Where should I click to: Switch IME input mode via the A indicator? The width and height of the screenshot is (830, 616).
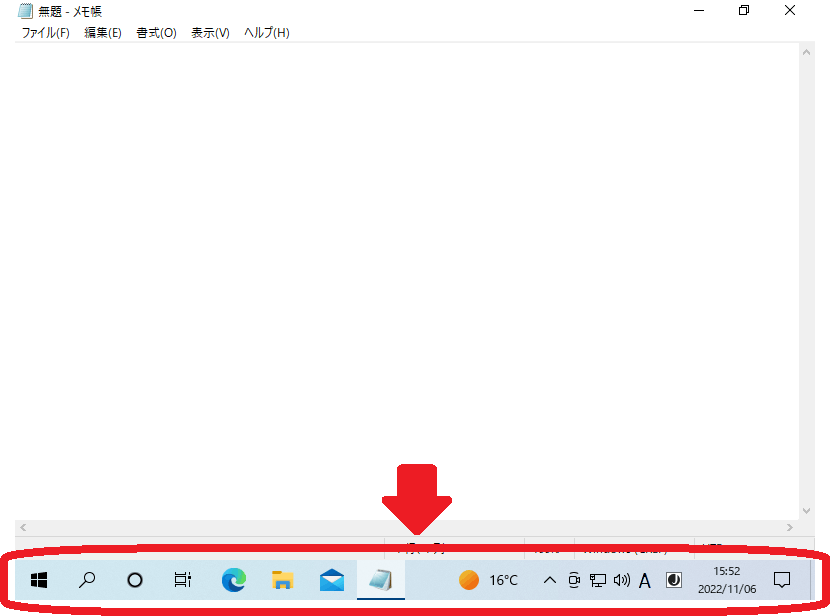click(x=645, y=580)
